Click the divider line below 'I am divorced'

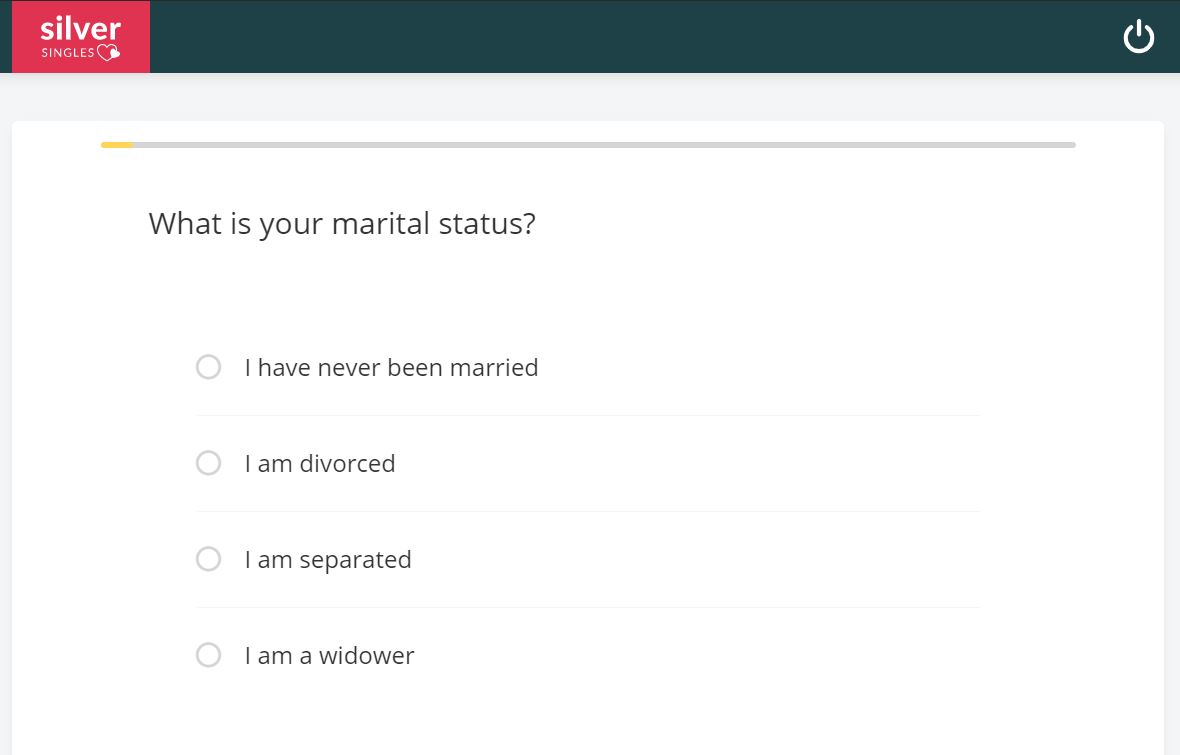[588, 511]
